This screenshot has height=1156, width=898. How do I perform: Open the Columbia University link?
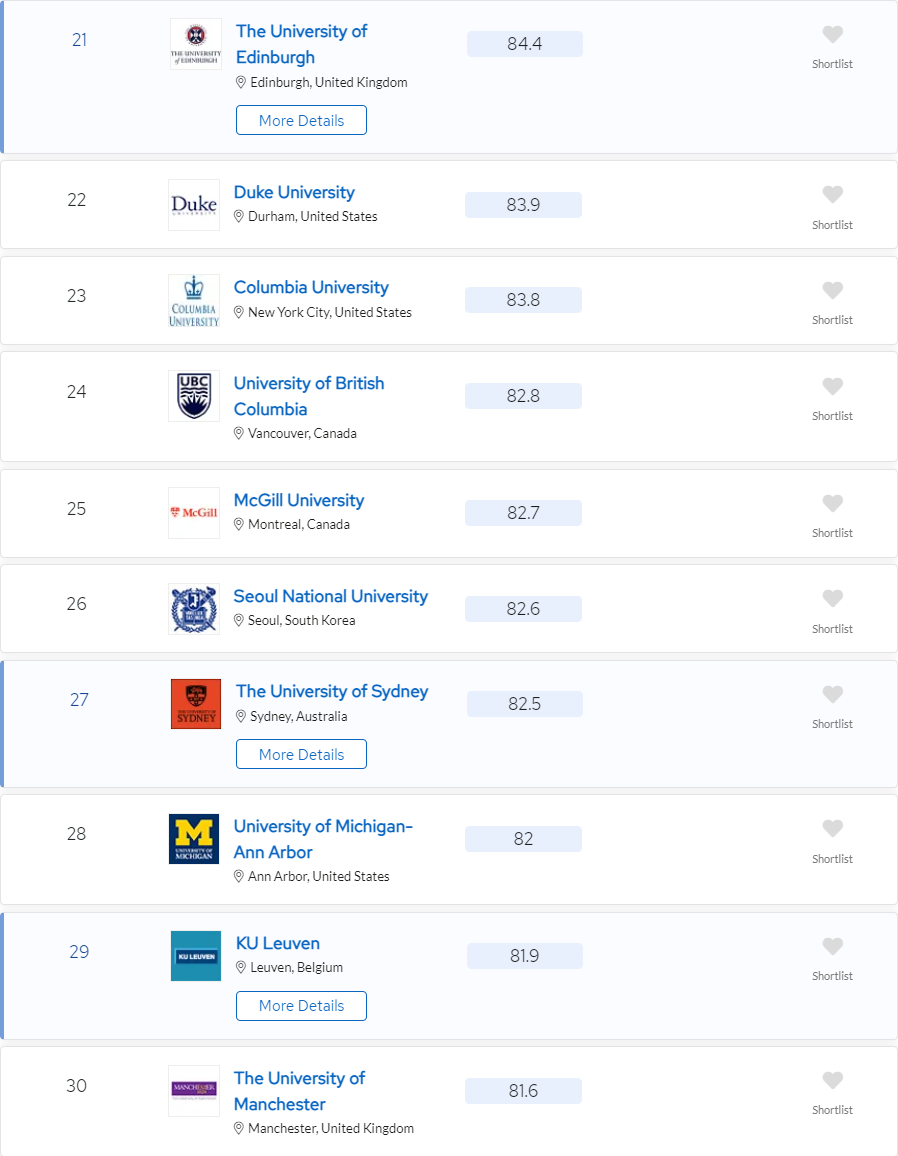click(x=311, y=288)
